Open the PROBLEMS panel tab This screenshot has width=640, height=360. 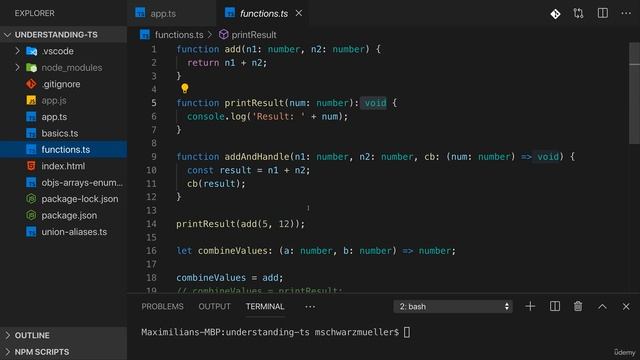tap(162, 307)
